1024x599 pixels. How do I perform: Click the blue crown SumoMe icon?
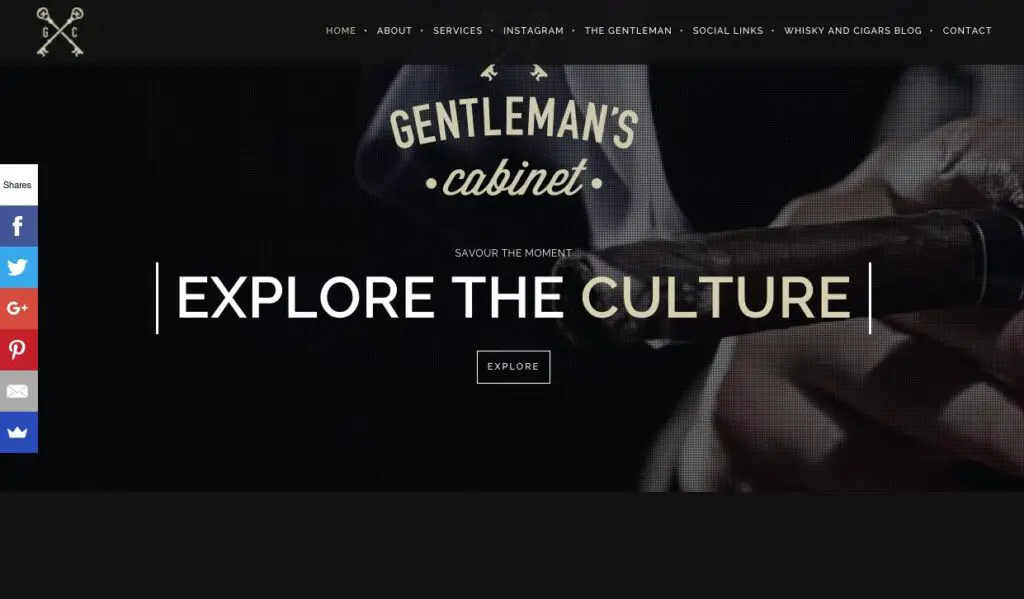click(x=18, y=432)
